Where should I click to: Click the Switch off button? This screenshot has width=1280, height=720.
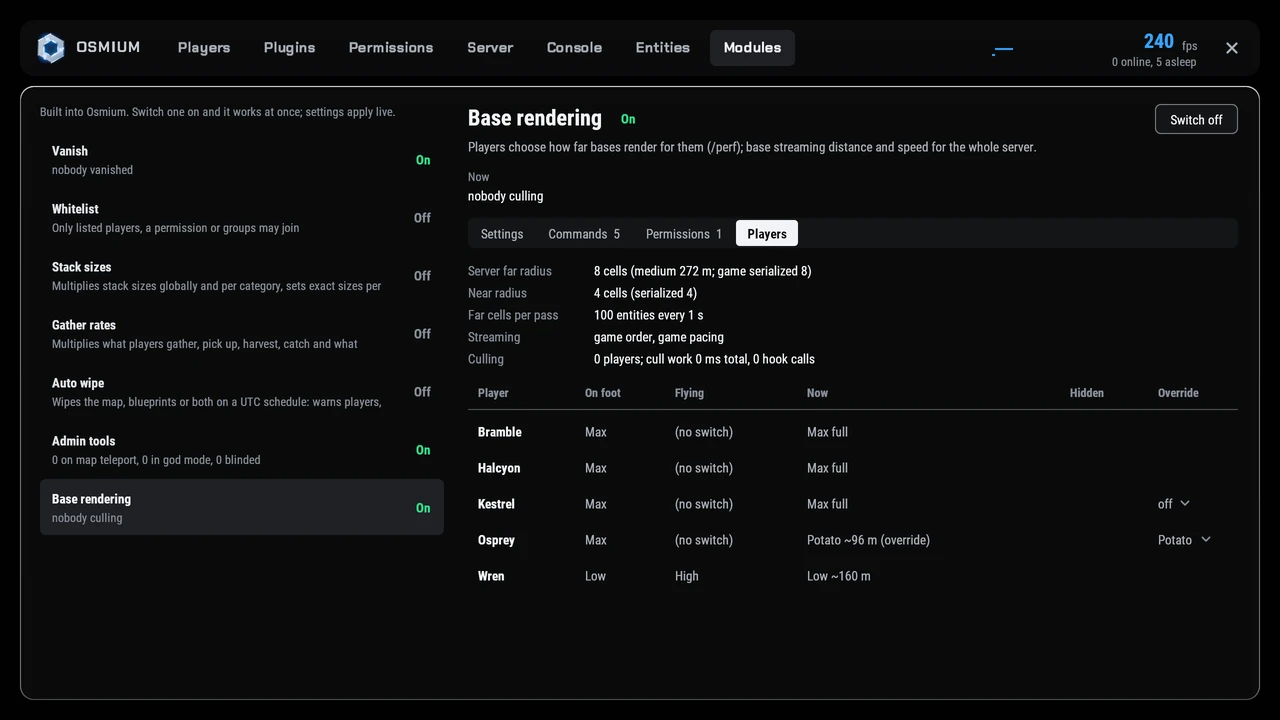(x=1196, y=120)
